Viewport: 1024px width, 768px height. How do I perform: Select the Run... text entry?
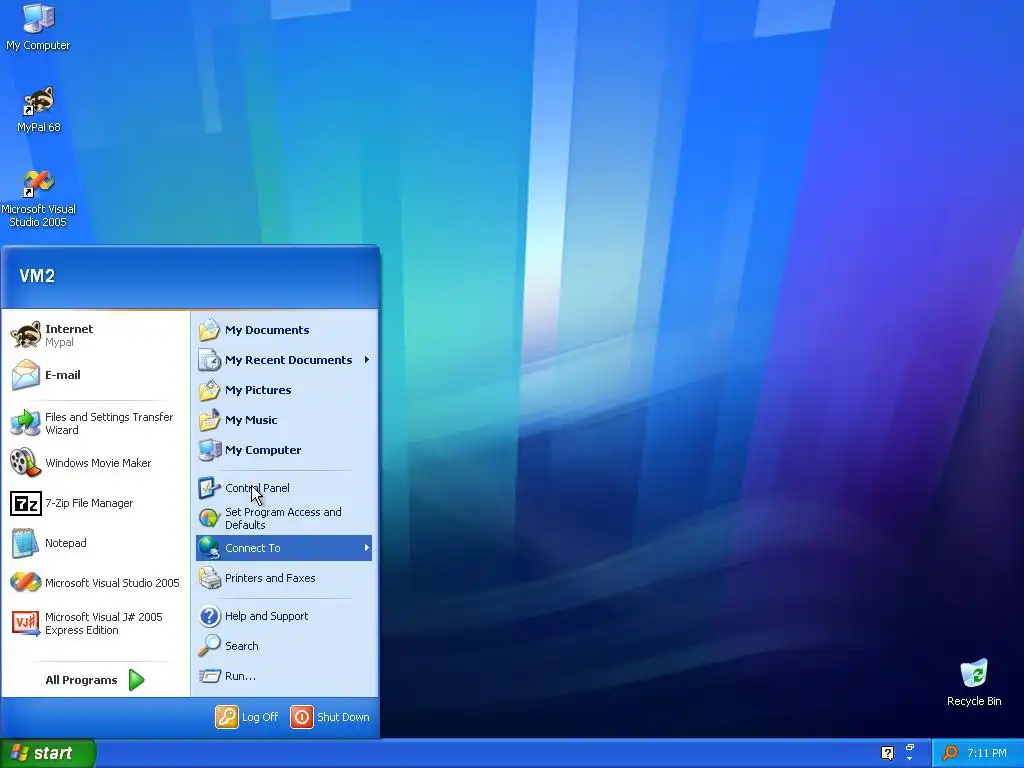pyautogui.click(x=240, y=676)
